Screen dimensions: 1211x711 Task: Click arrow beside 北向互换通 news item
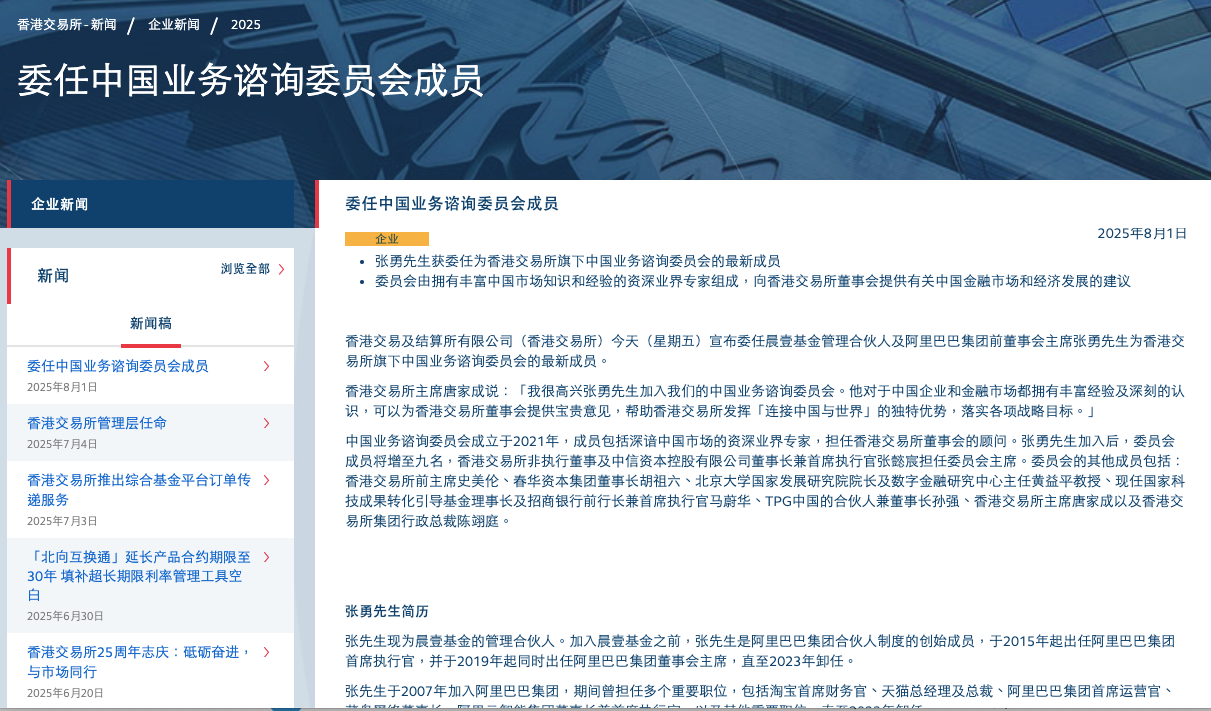(x=266, y=557)
